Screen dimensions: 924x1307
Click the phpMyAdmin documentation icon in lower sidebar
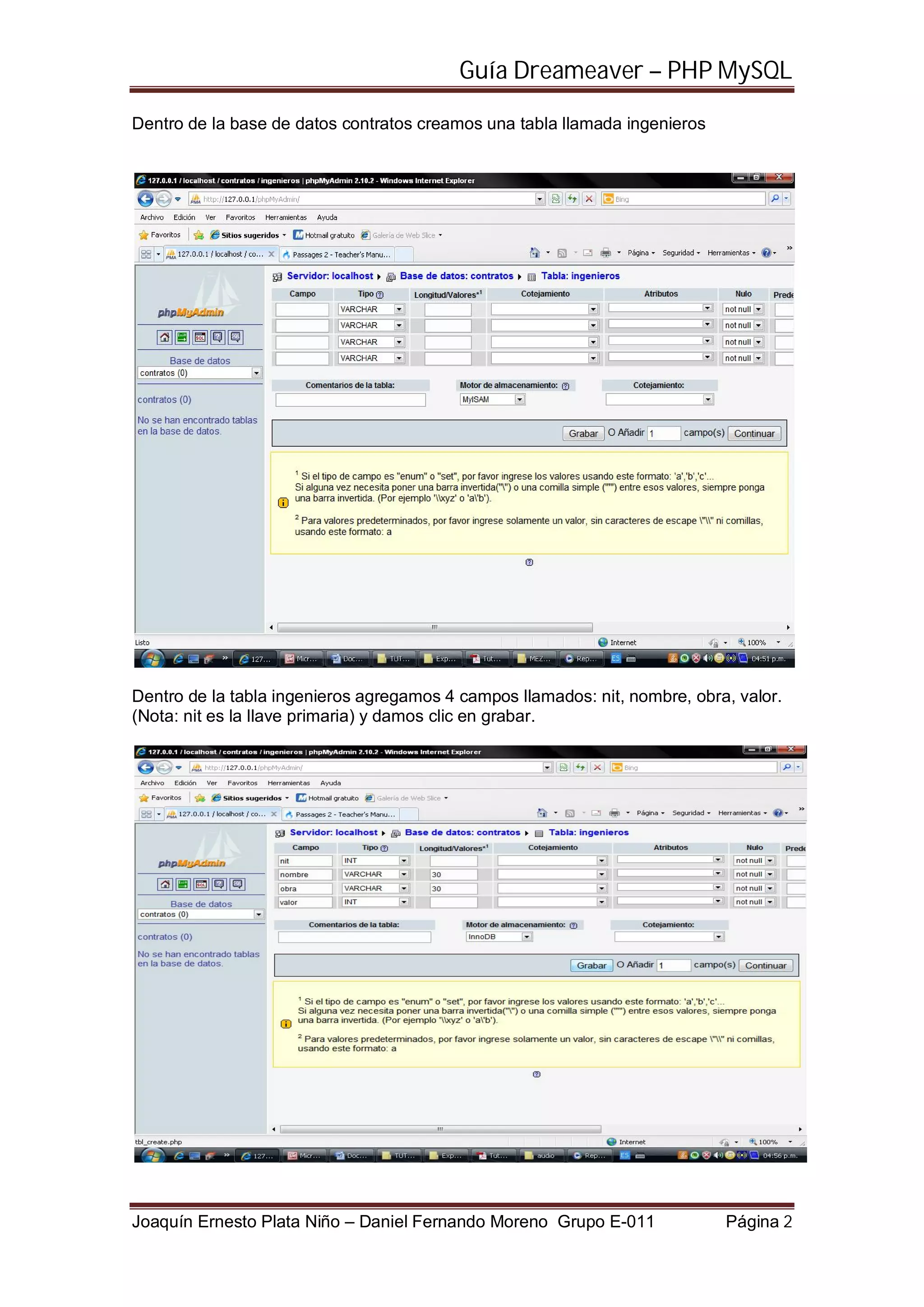pyautogui.click(x=219, y=884)
